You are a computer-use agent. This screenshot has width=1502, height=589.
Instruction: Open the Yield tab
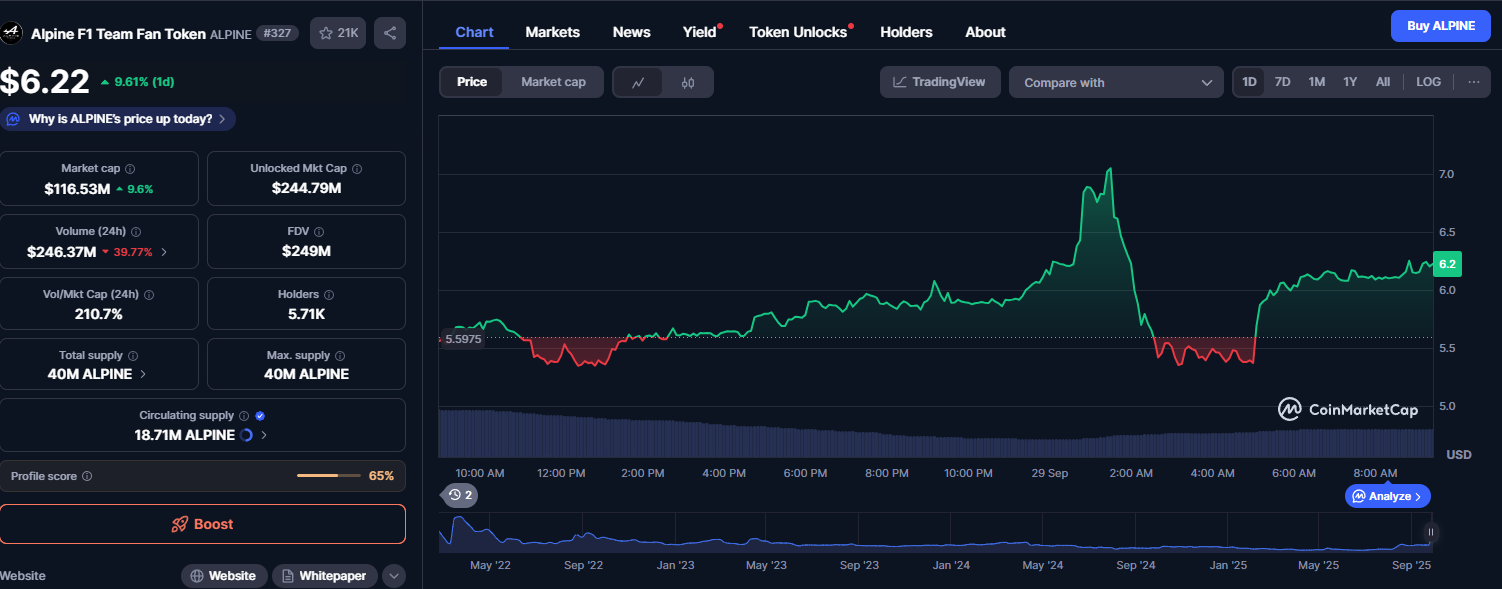click(x=702, y=32)
